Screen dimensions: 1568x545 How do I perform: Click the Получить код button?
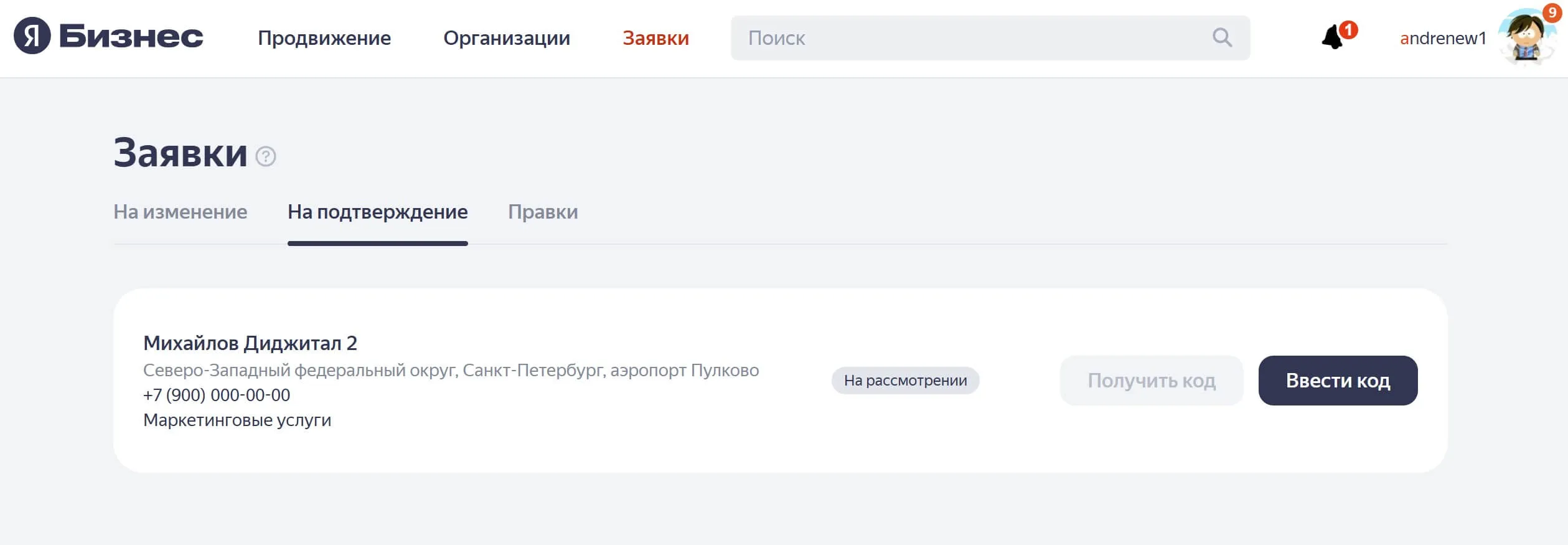click(x=1152, y=381)
